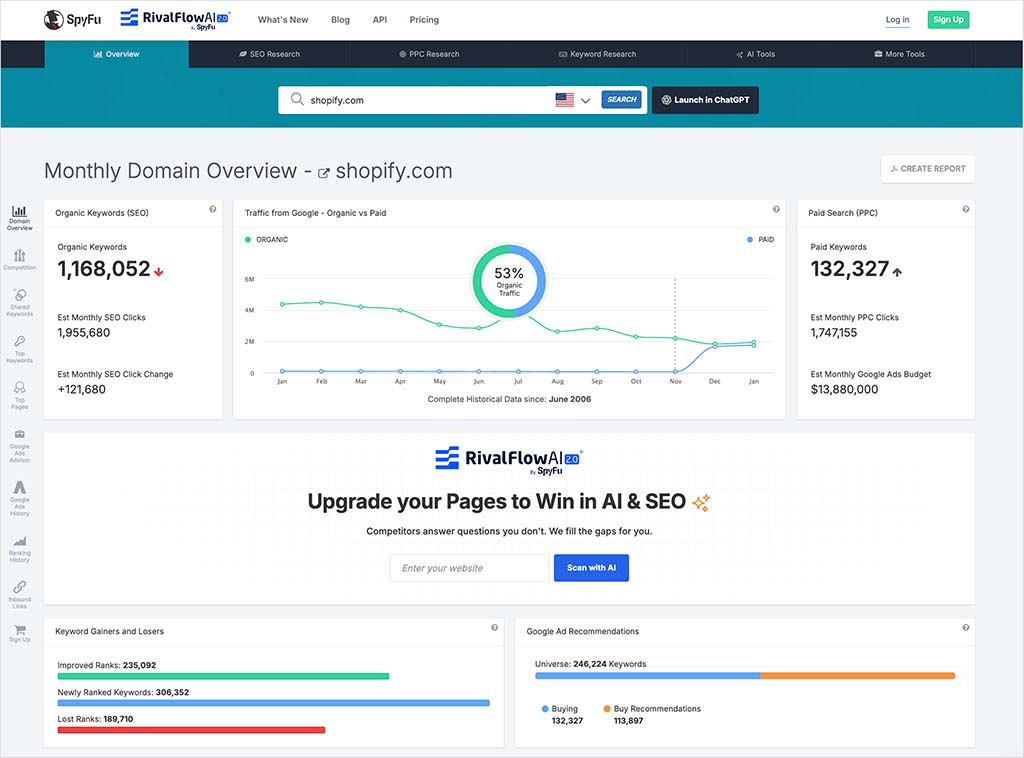Open the country selector dropdown
The image size is (1024, 758).
pyautogui.click(x=575, y=100)
